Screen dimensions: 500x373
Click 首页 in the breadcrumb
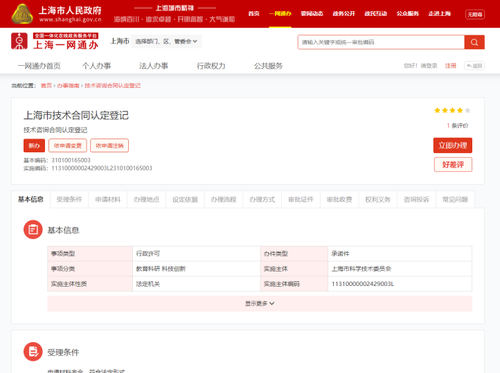[x=46, y=86]
